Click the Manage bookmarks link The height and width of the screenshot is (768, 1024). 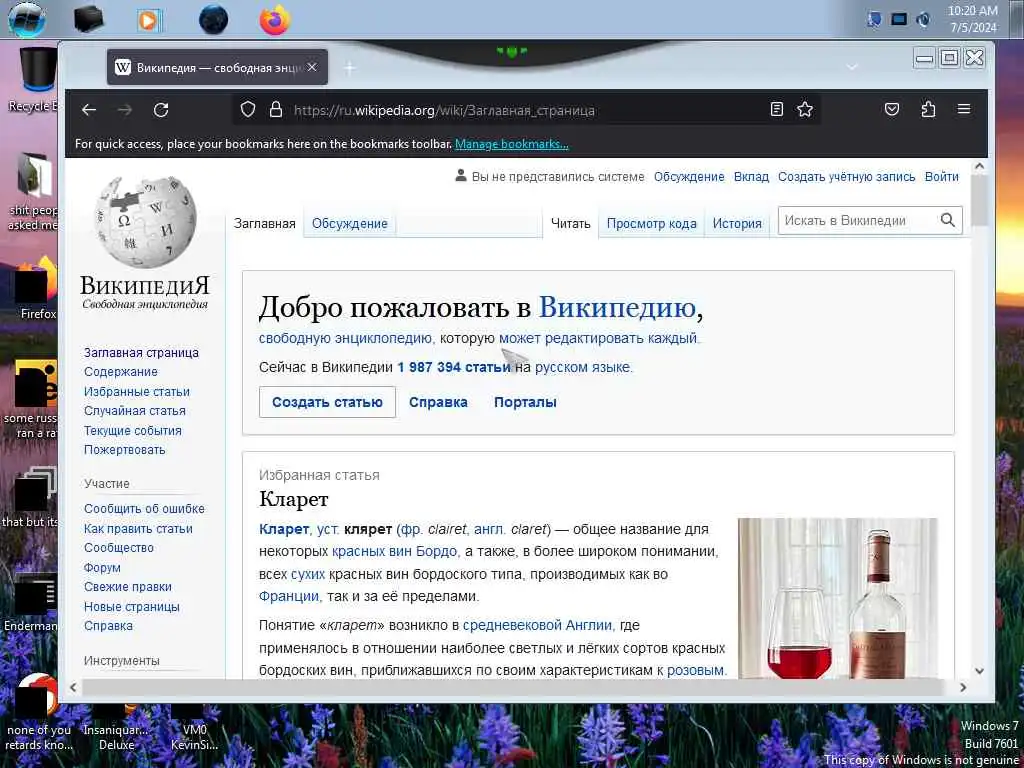[511, 144]
